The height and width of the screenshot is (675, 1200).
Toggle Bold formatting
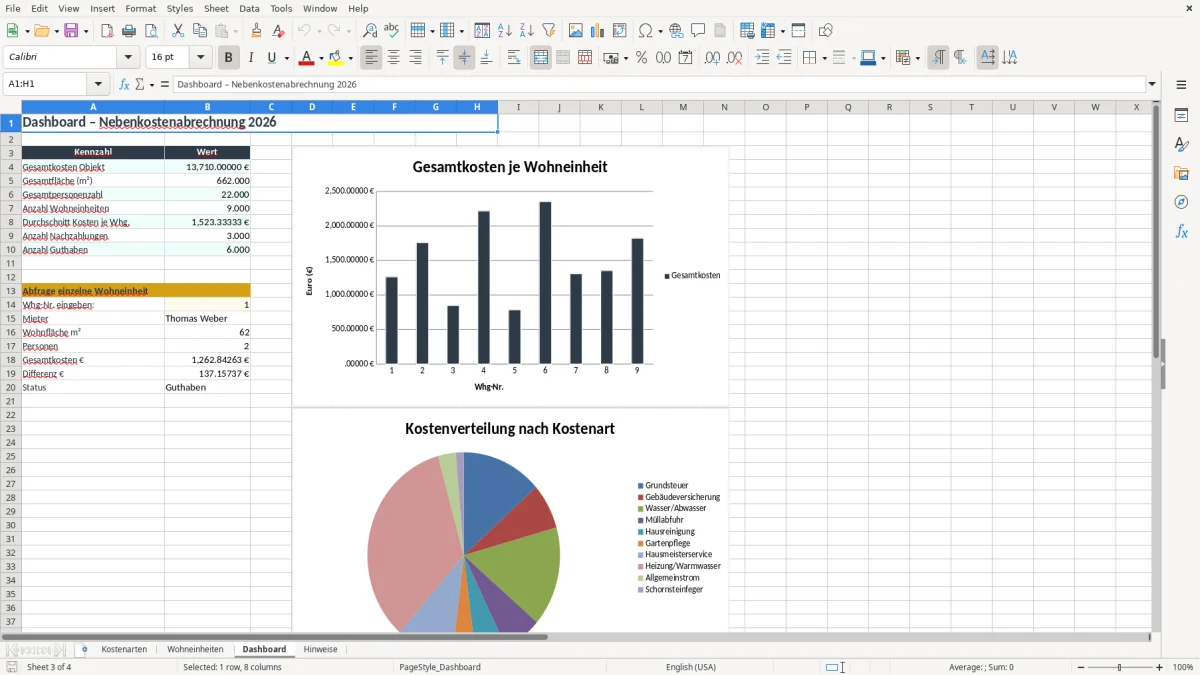(229, 58)
